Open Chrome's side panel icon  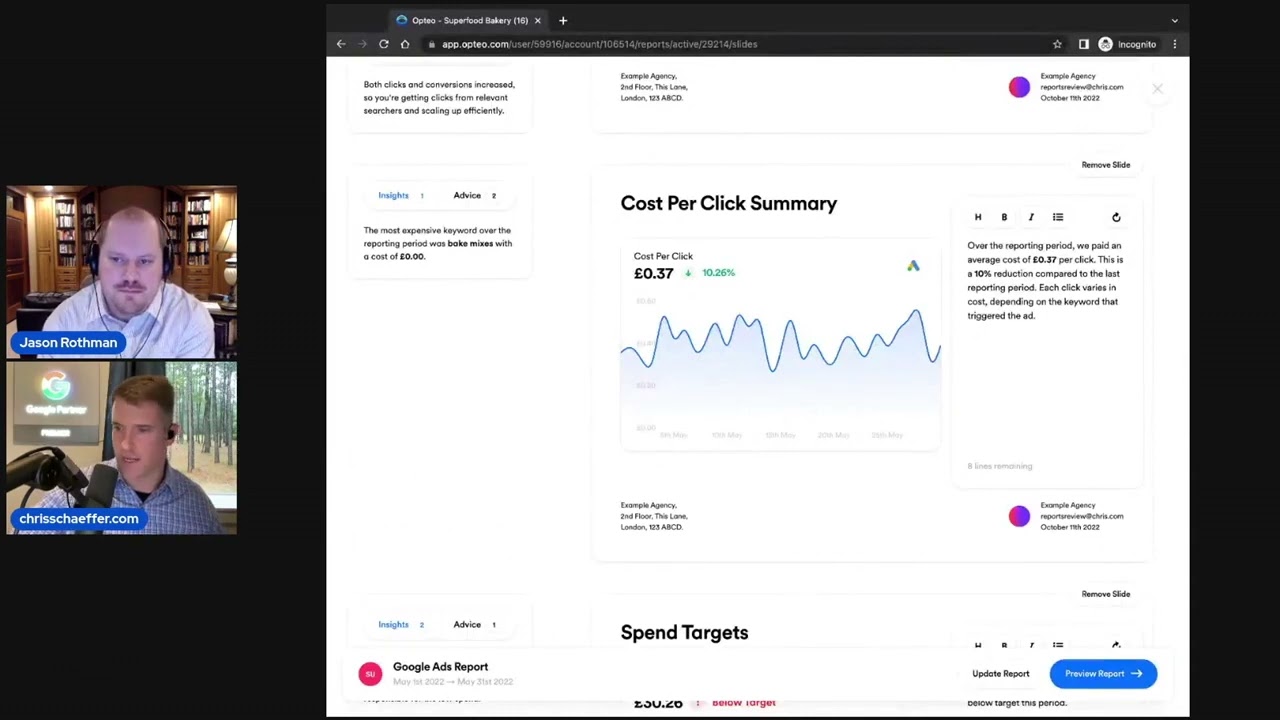coord(1083,44)
